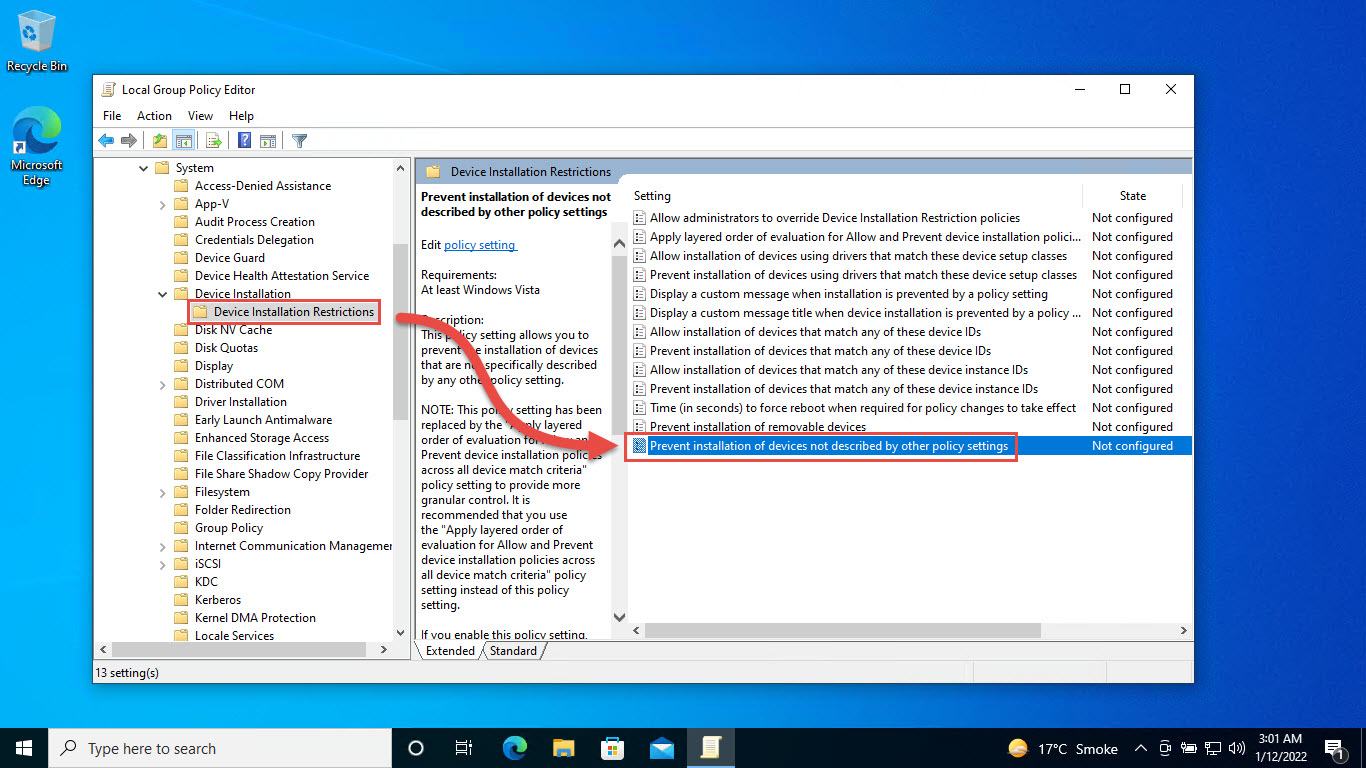Collapse the Device Installation tree node
1366x768 pixels.
click(x=163, y=294)
